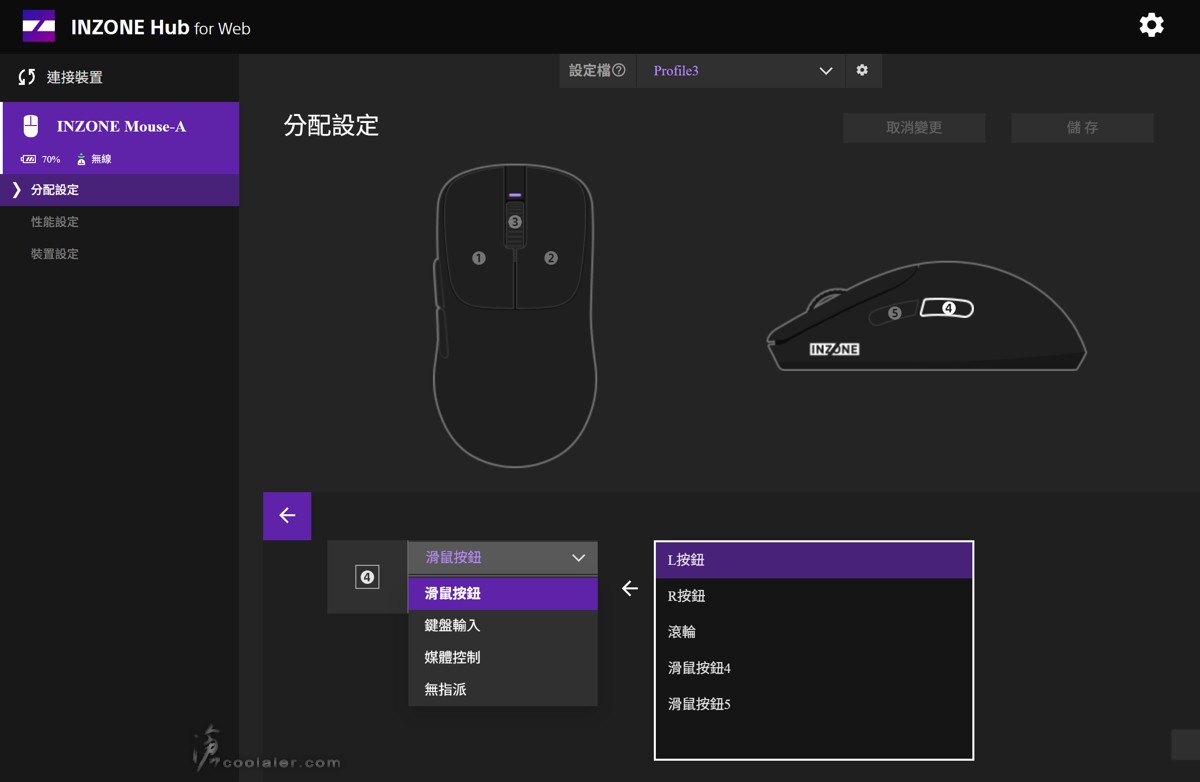Click the button 4 indicator box

click(367, 577)
